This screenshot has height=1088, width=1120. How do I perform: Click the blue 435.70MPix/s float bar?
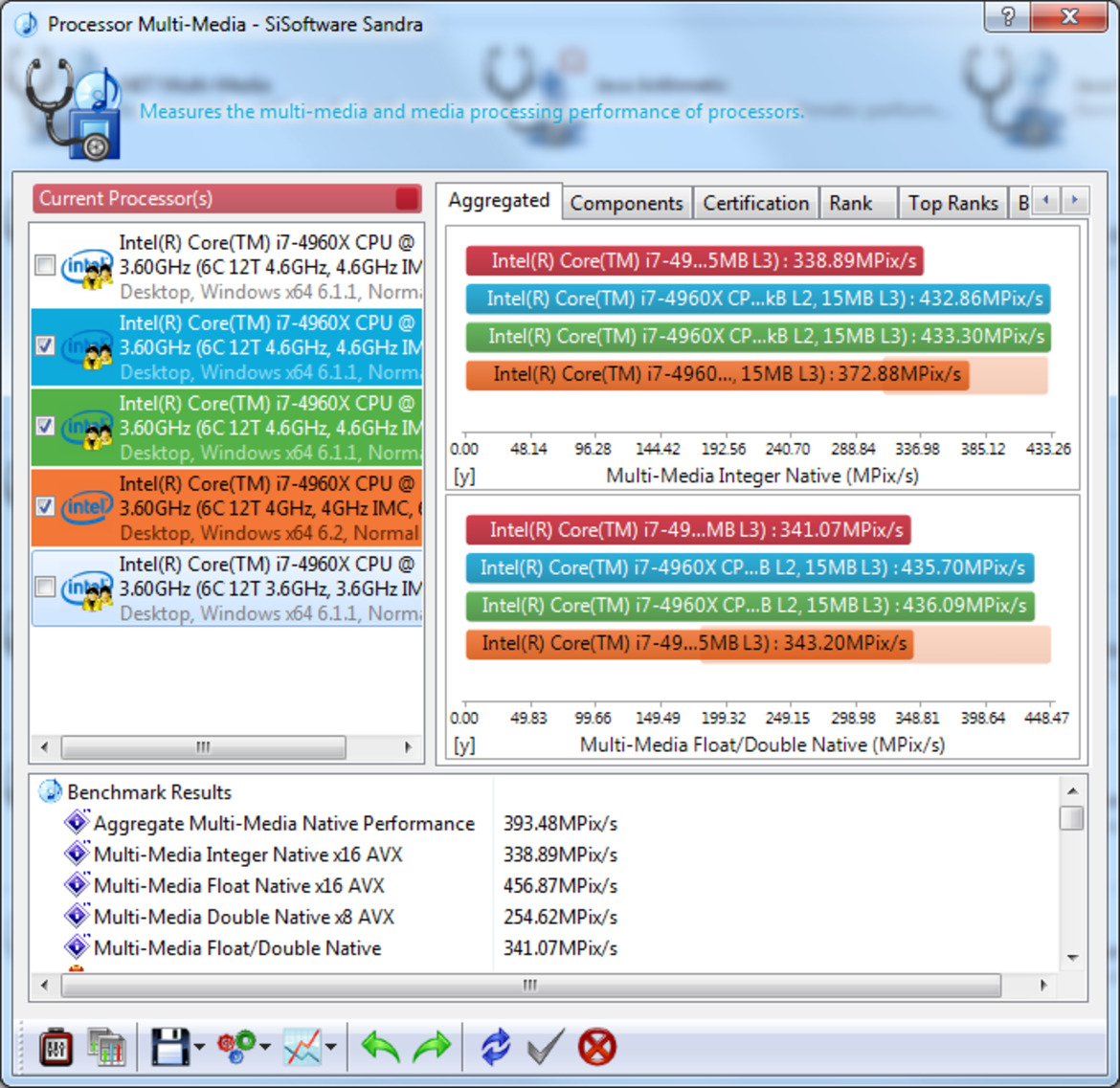[750, 567]
